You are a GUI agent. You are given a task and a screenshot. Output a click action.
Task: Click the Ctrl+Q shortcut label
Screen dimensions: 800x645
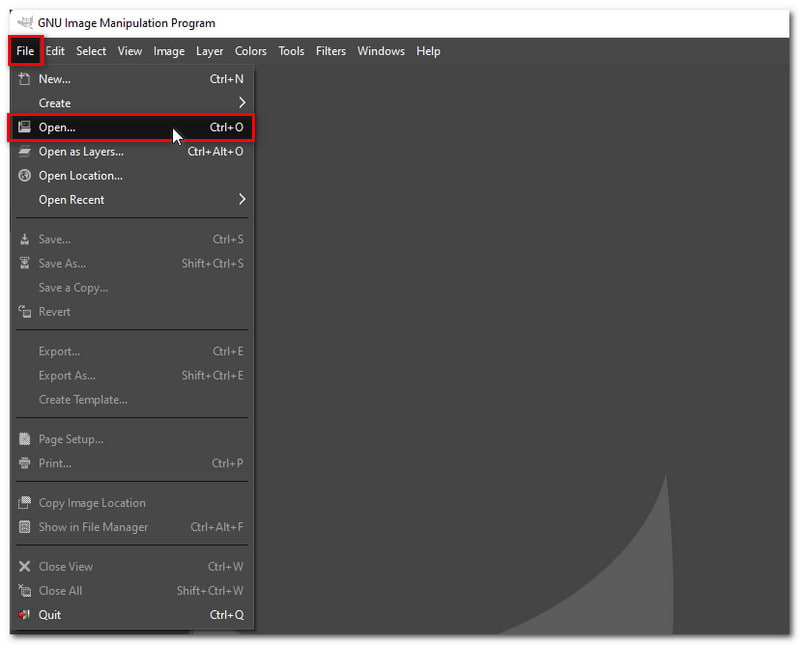(x=227, y=614)
